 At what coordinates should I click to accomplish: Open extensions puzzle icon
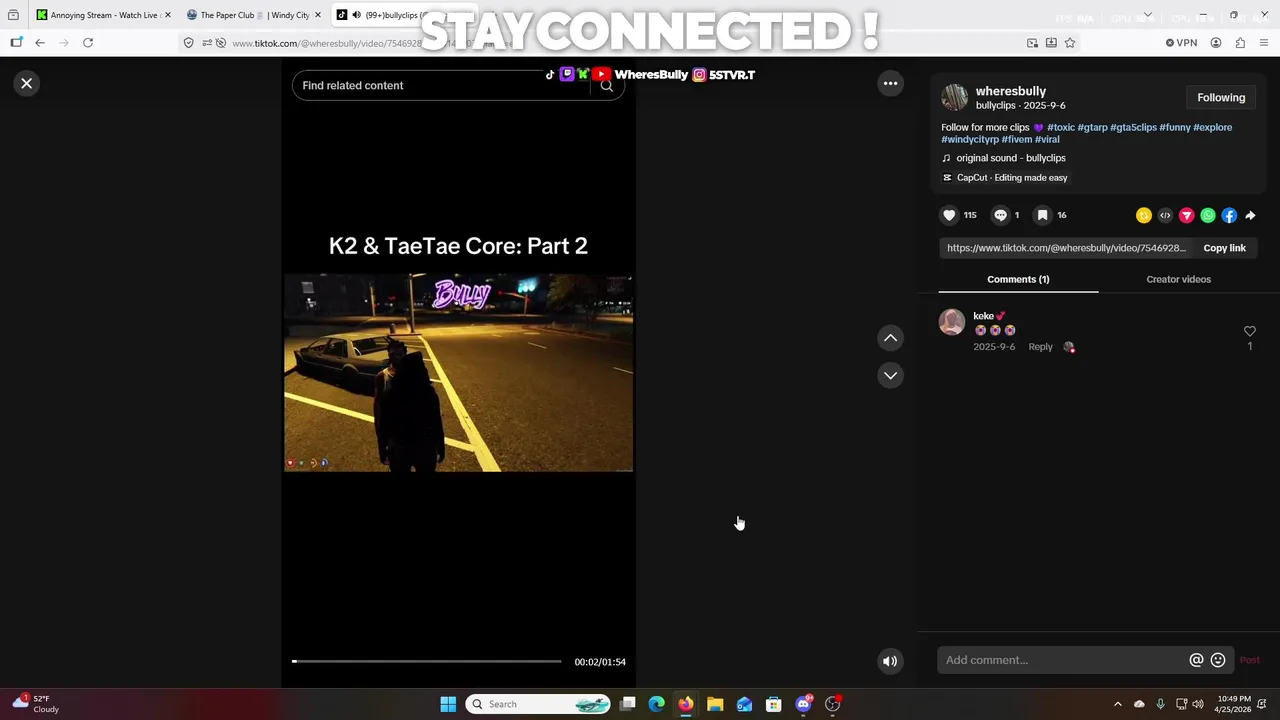[1240, 43]
